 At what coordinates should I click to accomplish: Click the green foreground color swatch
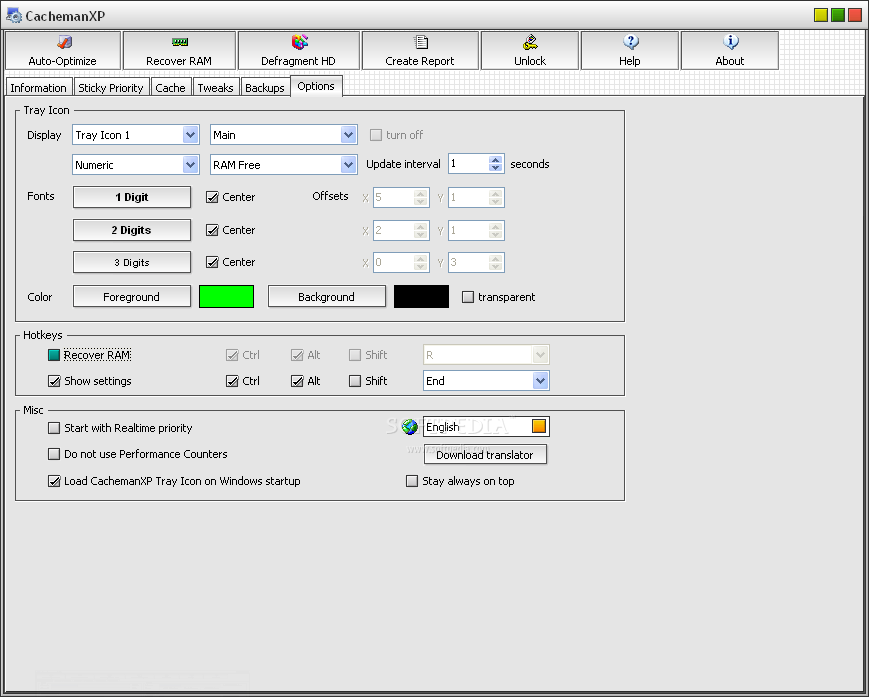227,296
